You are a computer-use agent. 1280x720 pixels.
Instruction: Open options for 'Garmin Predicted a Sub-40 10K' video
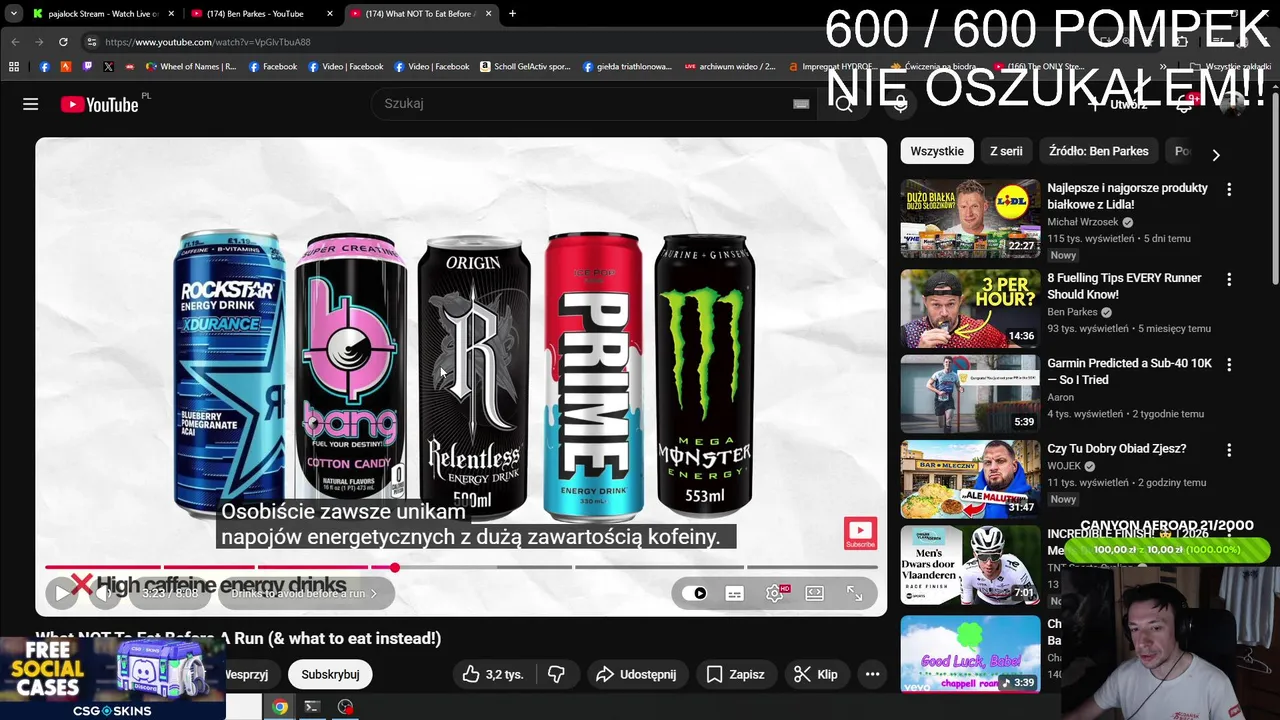pyautogui.click(x=1229, y=365)
